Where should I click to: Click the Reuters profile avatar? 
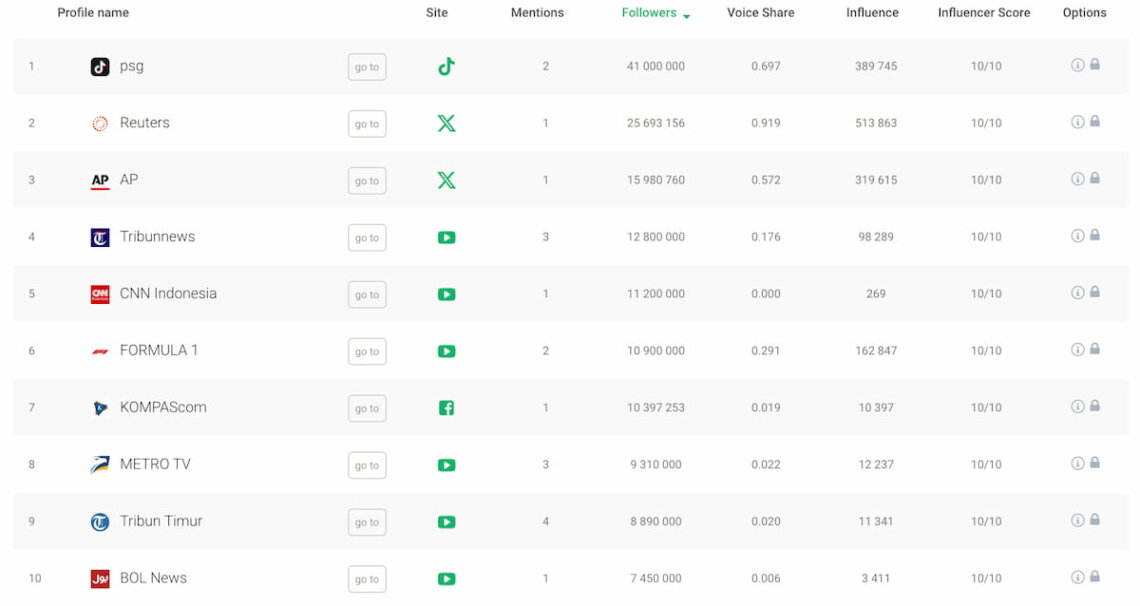click(100, 124)
